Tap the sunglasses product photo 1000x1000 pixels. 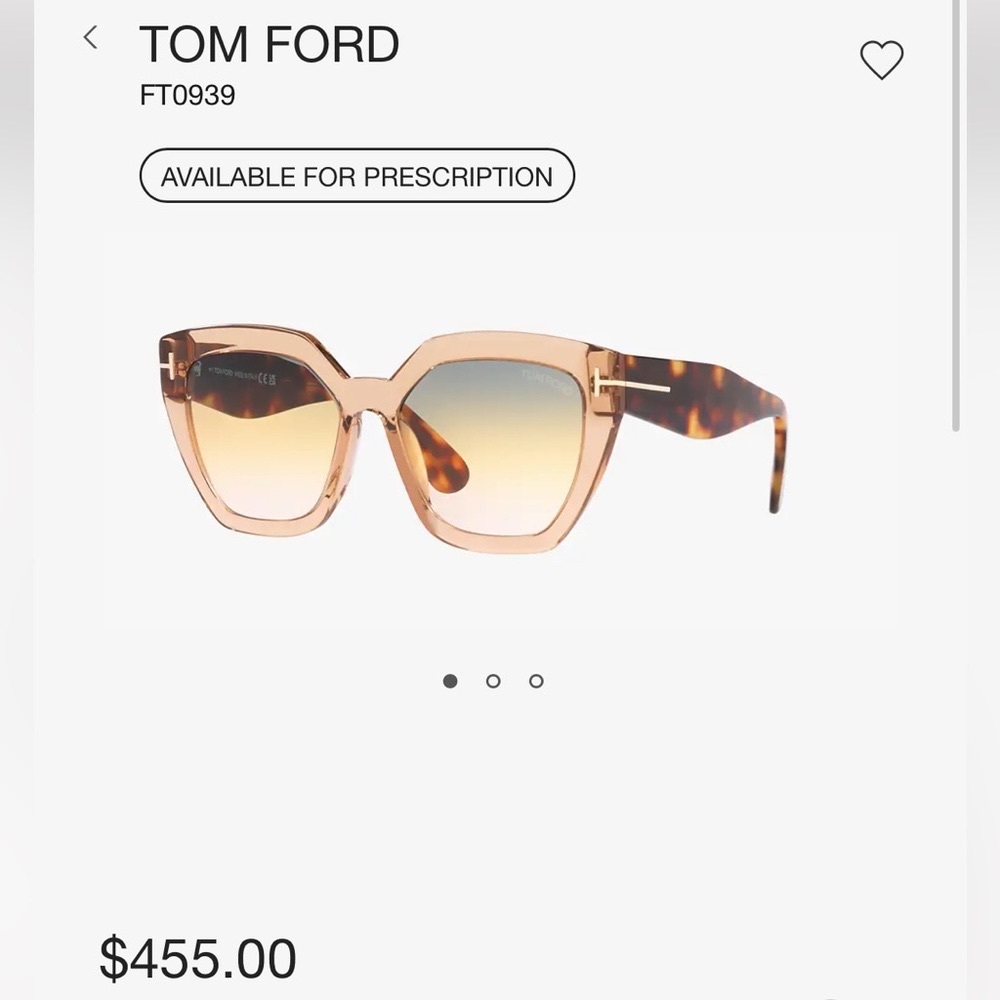click(x=470, y=430)
